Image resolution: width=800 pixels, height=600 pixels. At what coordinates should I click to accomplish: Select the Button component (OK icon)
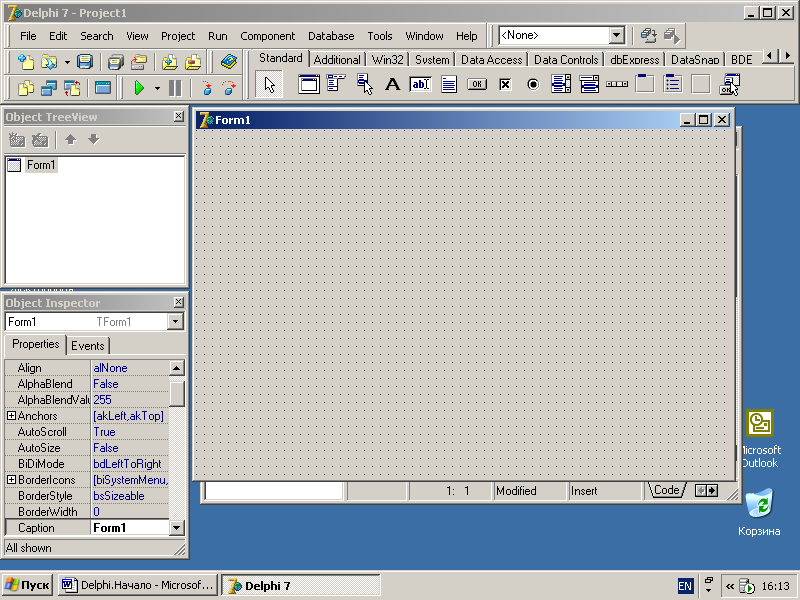click(x=477, y=84)
